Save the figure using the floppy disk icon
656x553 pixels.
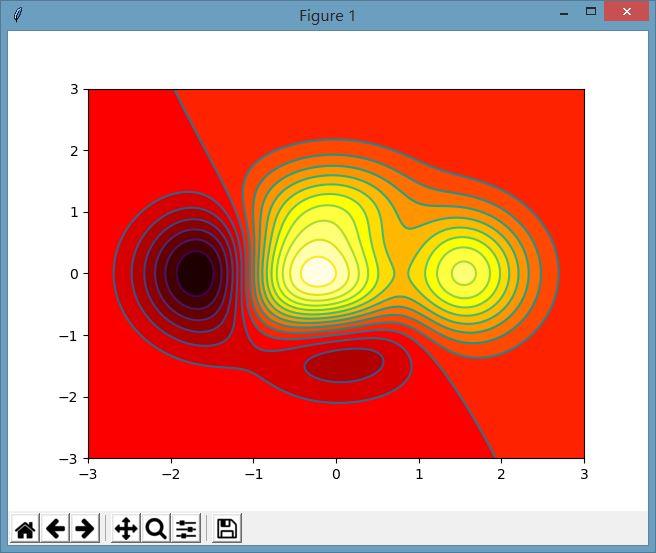pyautogui.click(x=227, y=528)
